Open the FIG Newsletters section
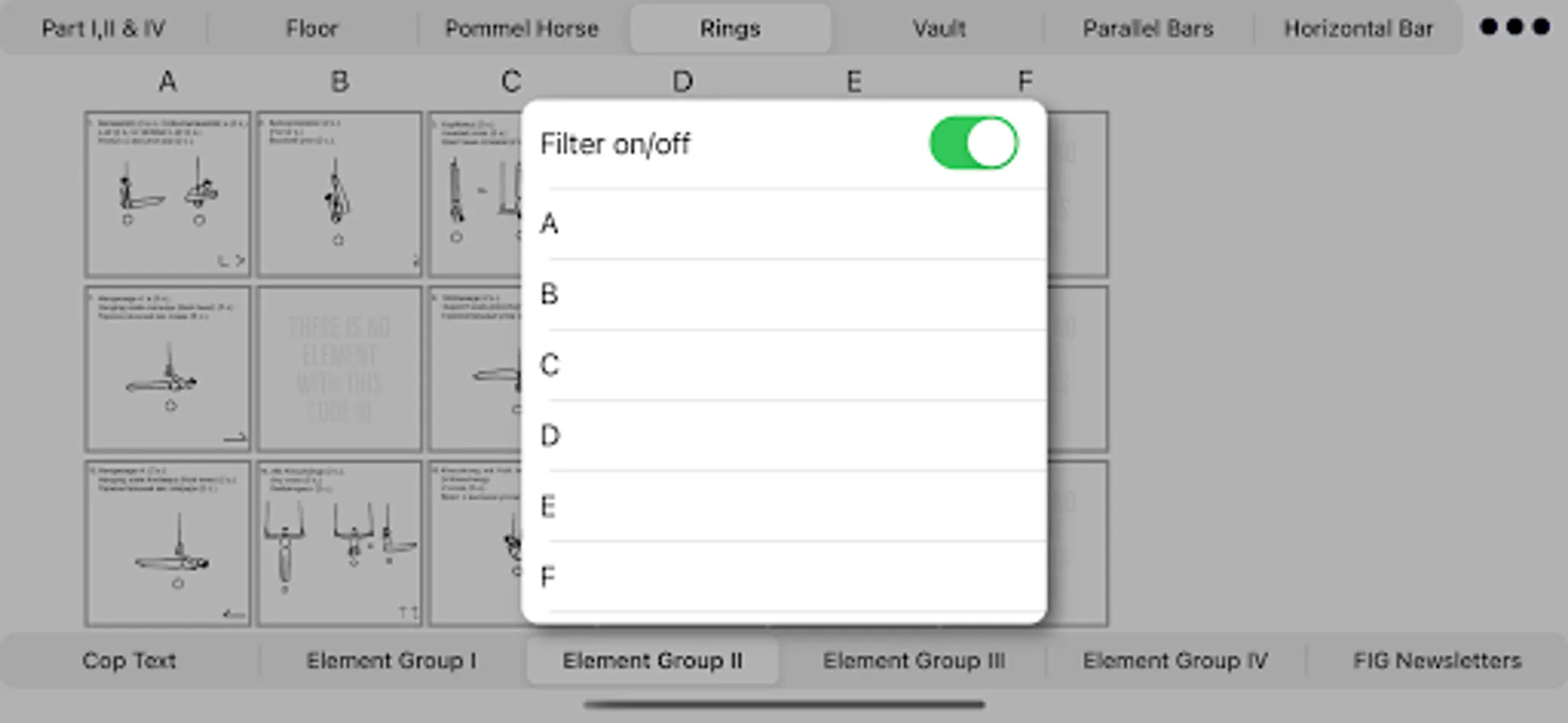 (x=1436, y=660)
